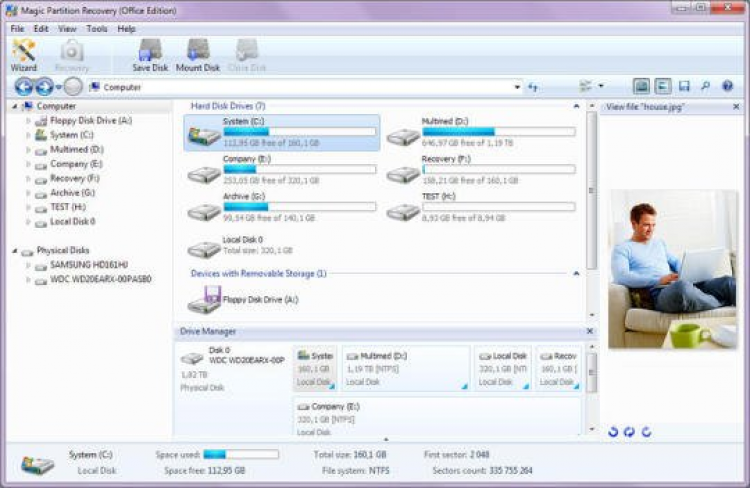Screen dimensions: 750x488
Task: Rotate preview image clockwise
Action: click(646, 432)
